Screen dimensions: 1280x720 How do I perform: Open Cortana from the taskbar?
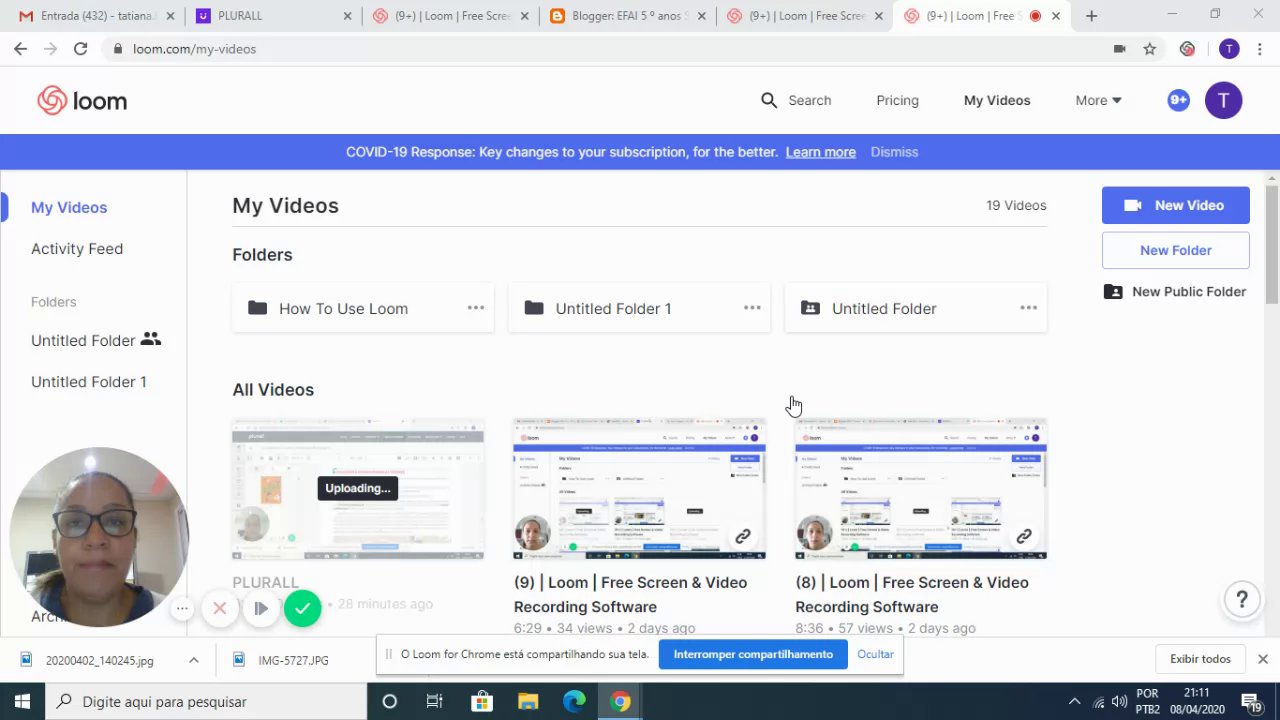pyautogui.click(x=390, y=701)
